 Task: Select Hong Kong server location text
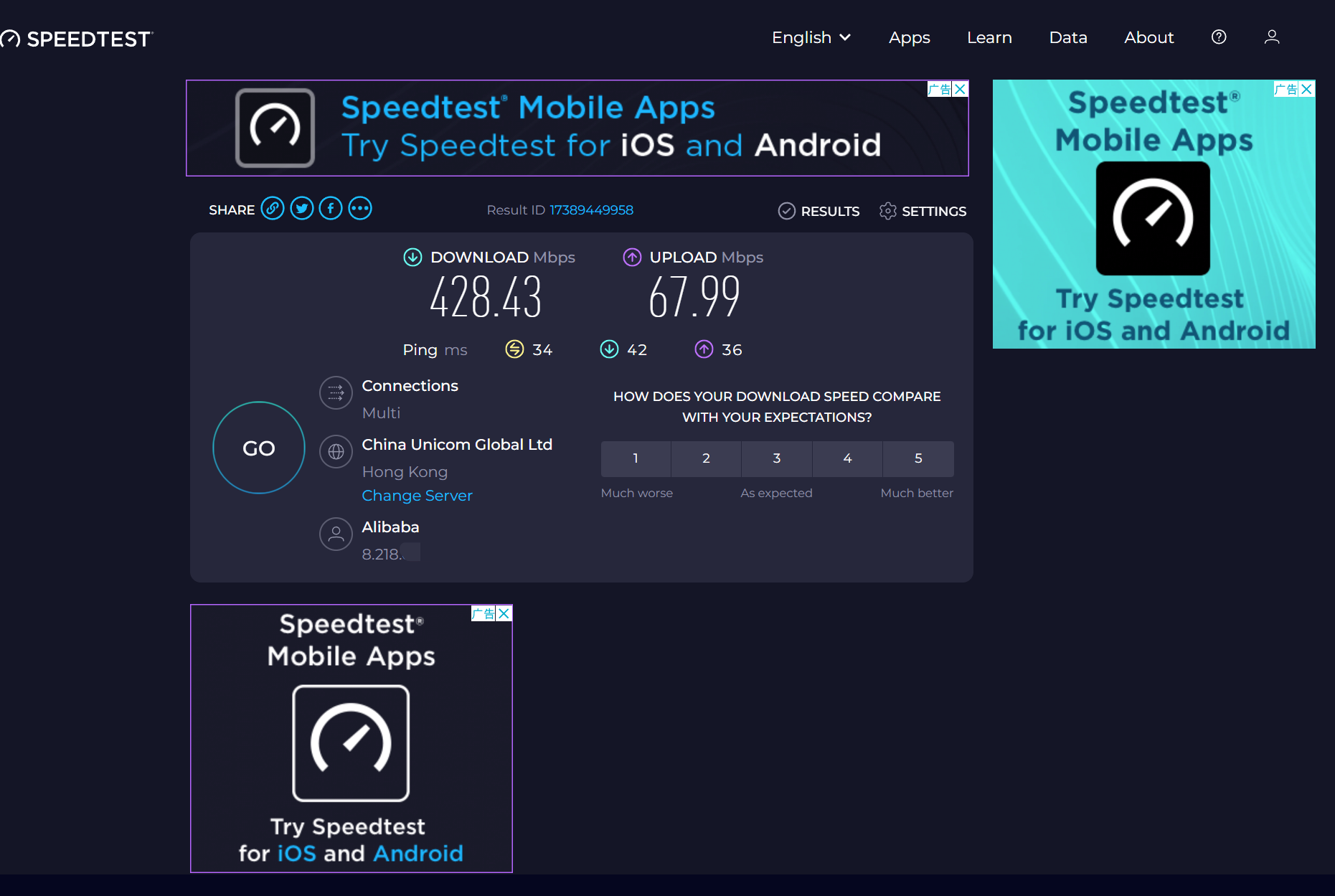point(405,472)
